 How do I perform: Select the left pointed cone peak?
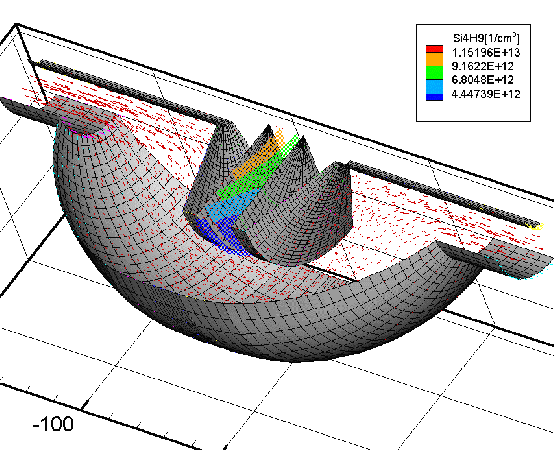point(269,128)
